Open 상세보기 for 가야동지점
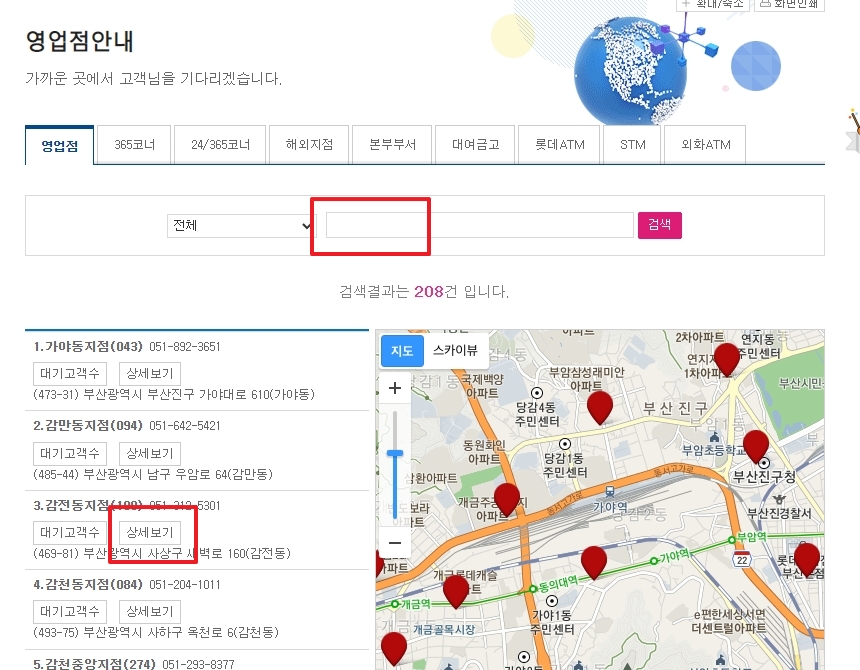 pyautogui.click(x=150, y=374)
